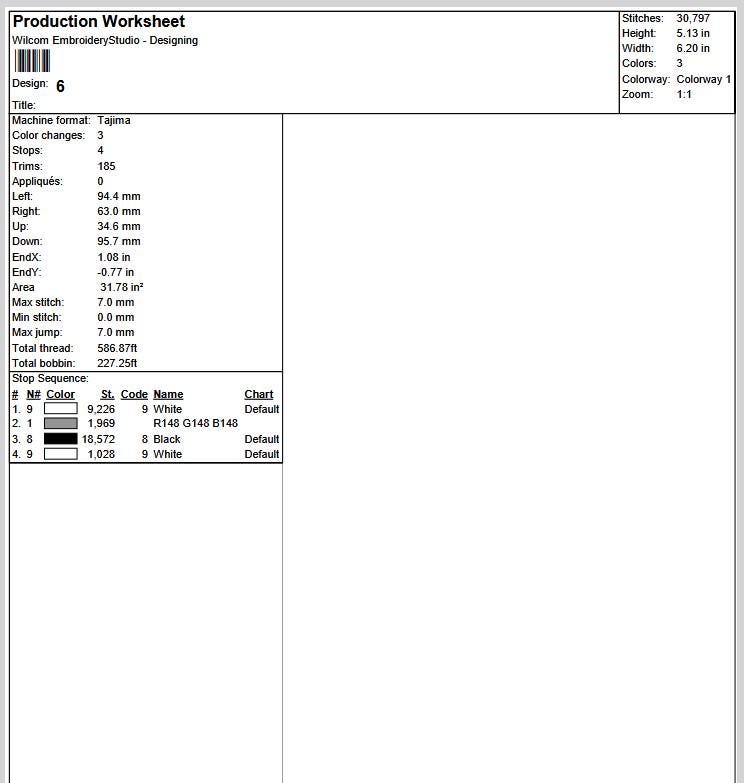Click the Up value 34.6 mm

coord(119,226)
